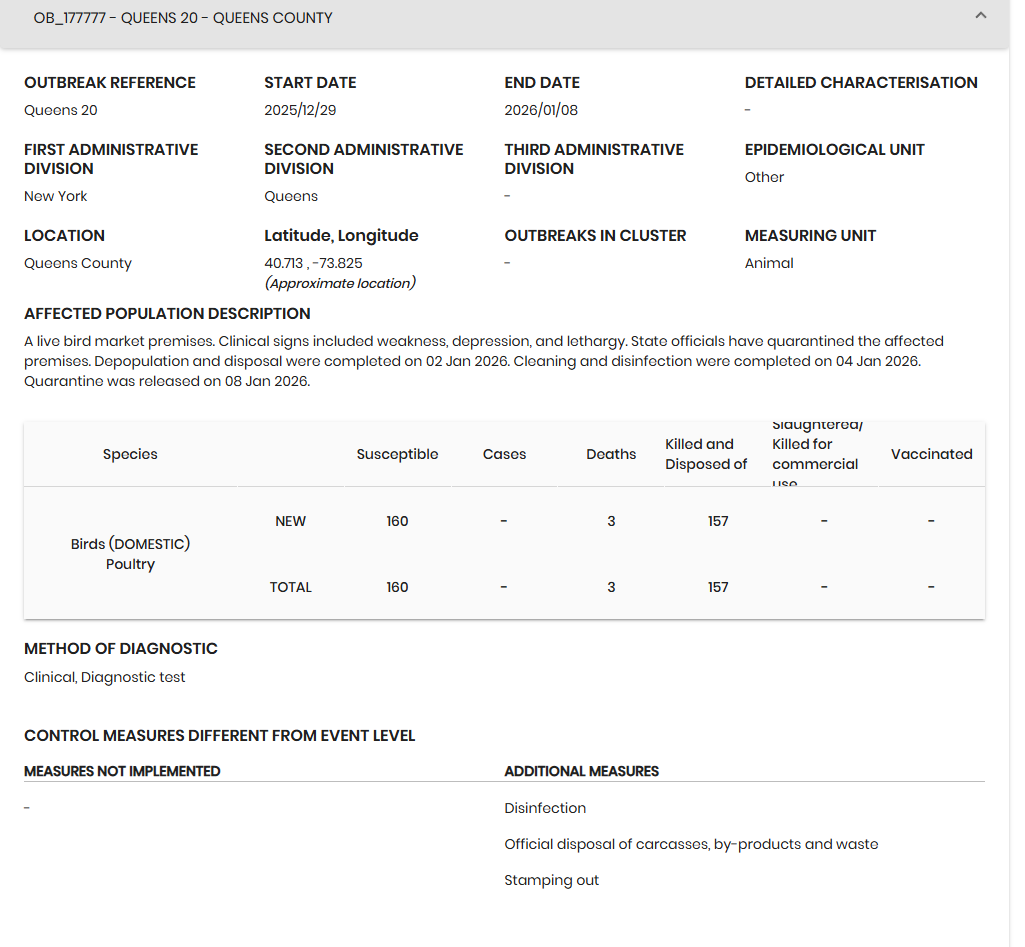
Task: Click the end date value 2026/01/08
Action: click(x=541, y=110)
